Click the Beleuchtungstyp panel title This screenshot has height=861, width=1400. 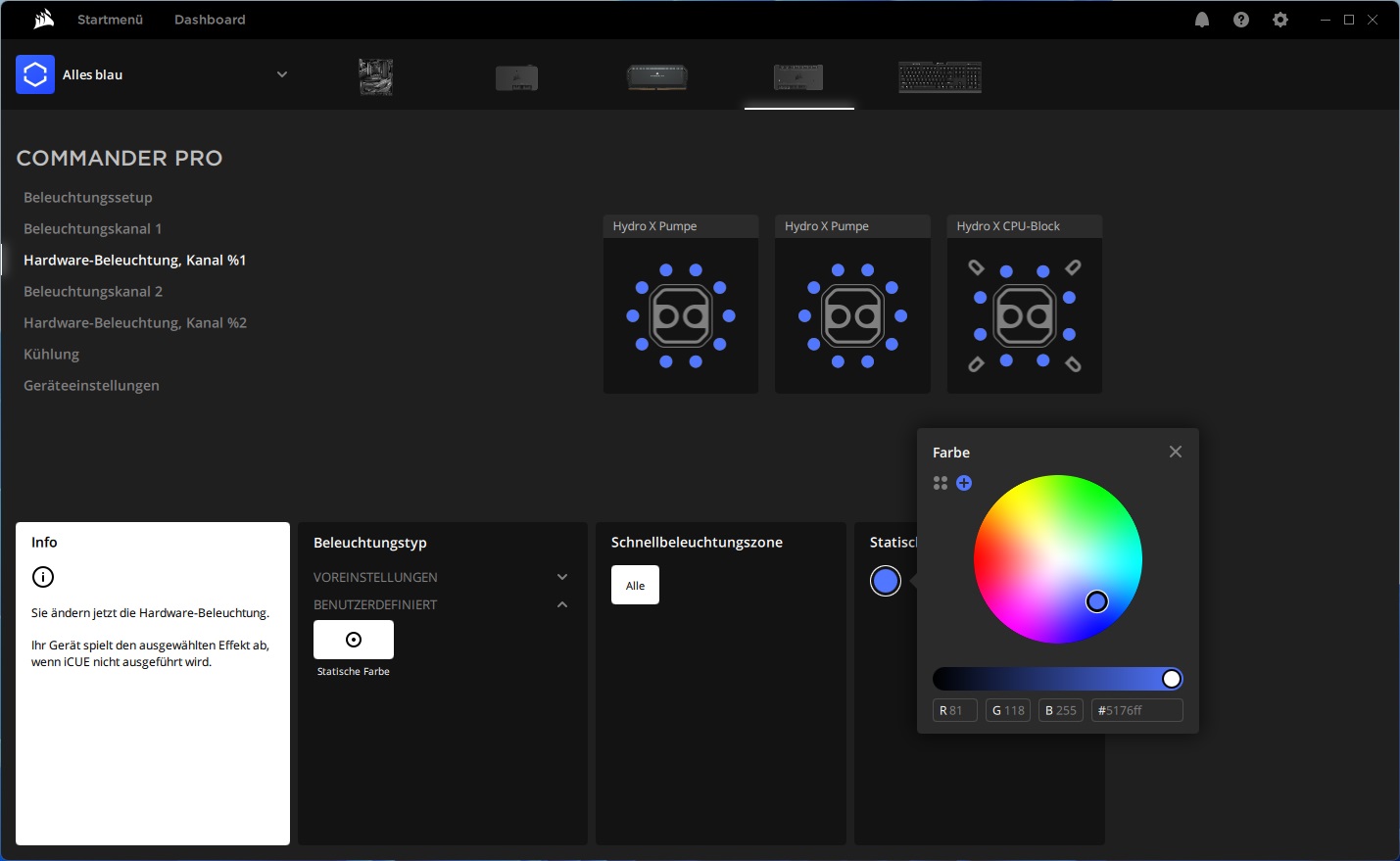[x=370, y=542]
